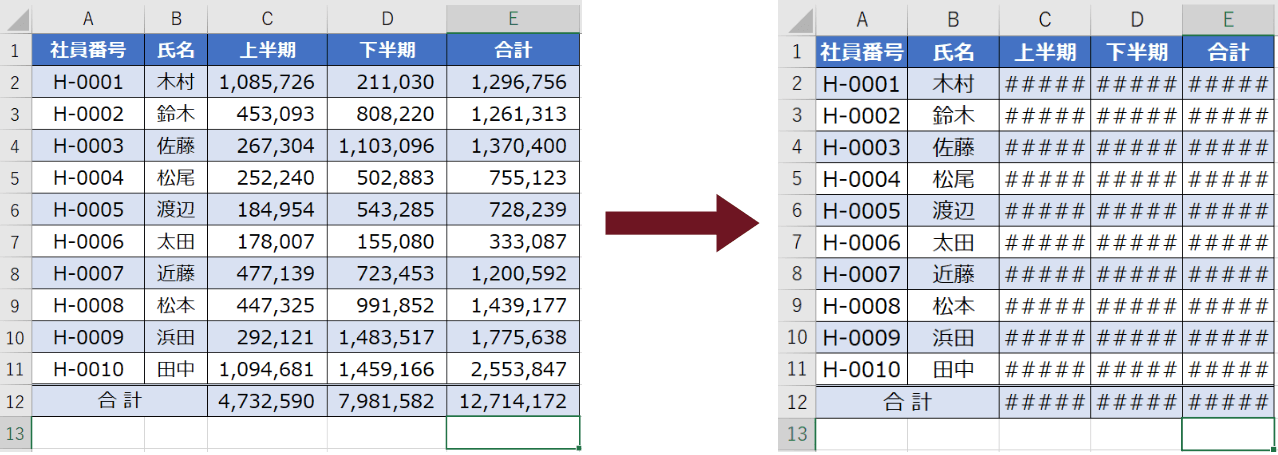Click cell containing 1,085,726
The image size is (1278, 455).
(x=267, y=82)
